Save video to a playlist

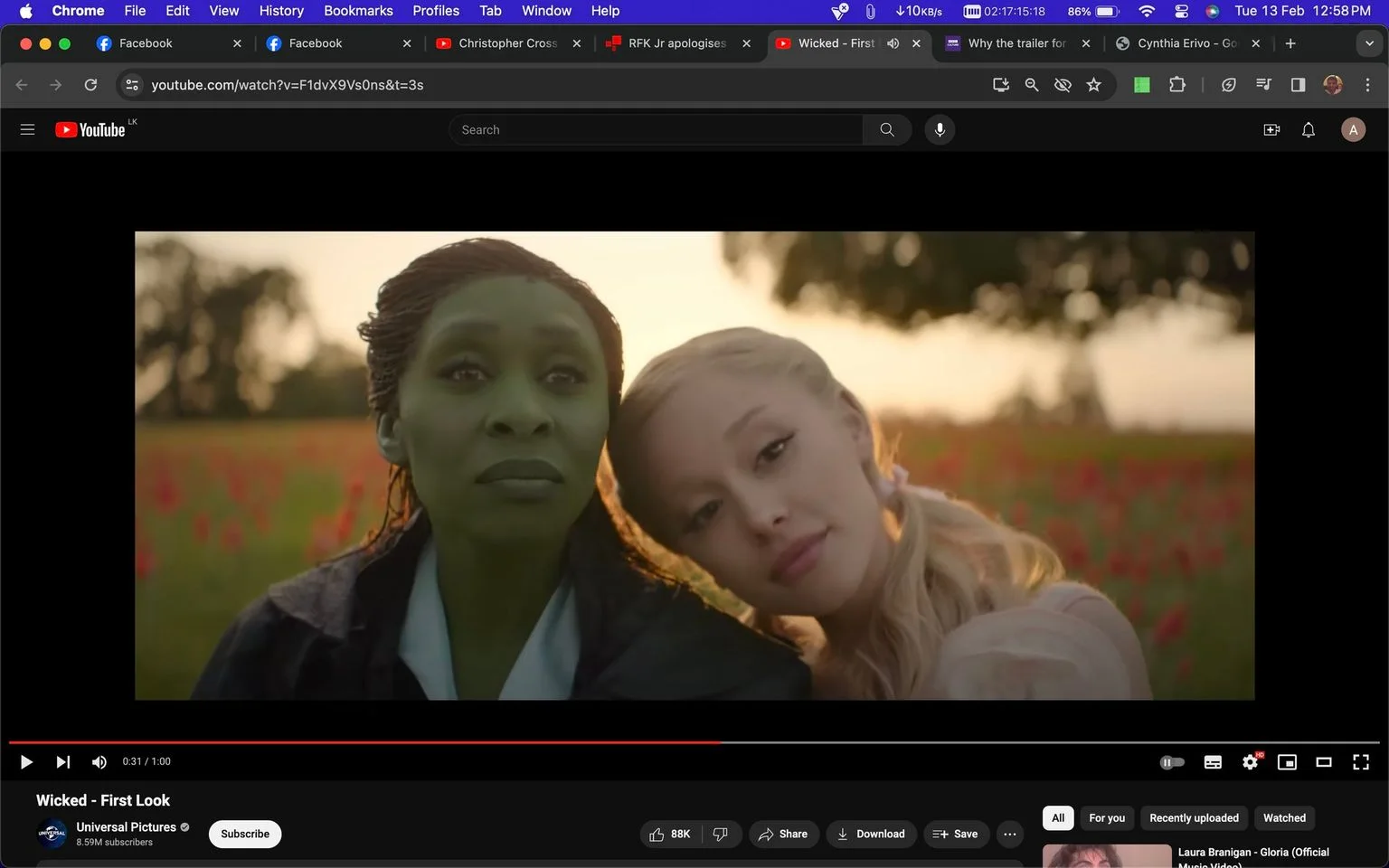click(x=955, y=834)
